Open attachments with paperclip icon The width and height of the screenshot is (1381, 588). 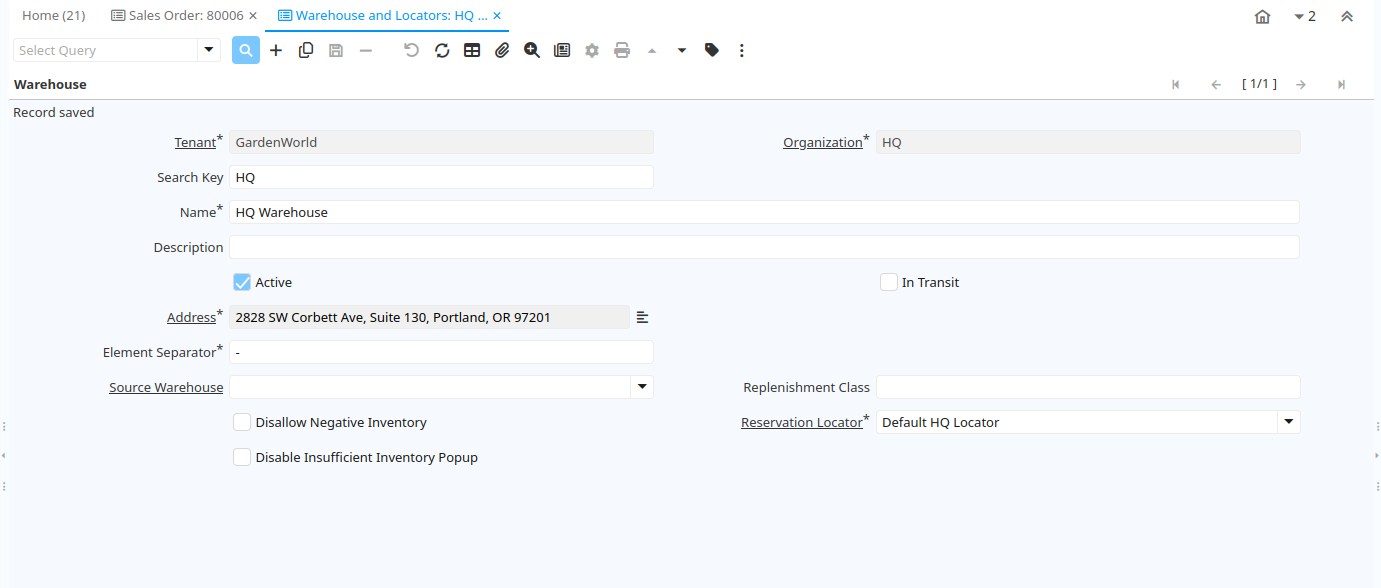(x=502, y=50)
